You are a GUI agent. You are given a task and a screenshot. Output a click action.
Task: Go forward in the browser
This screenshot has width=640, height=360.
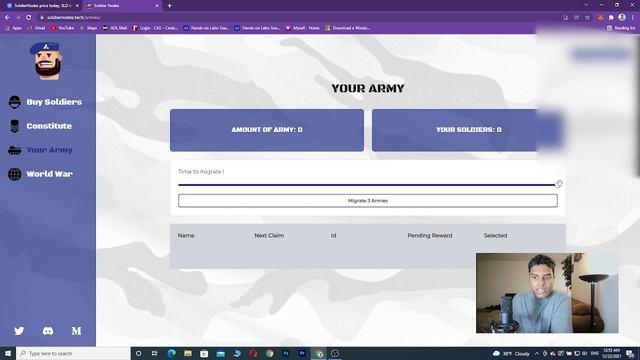click(18, 18)
